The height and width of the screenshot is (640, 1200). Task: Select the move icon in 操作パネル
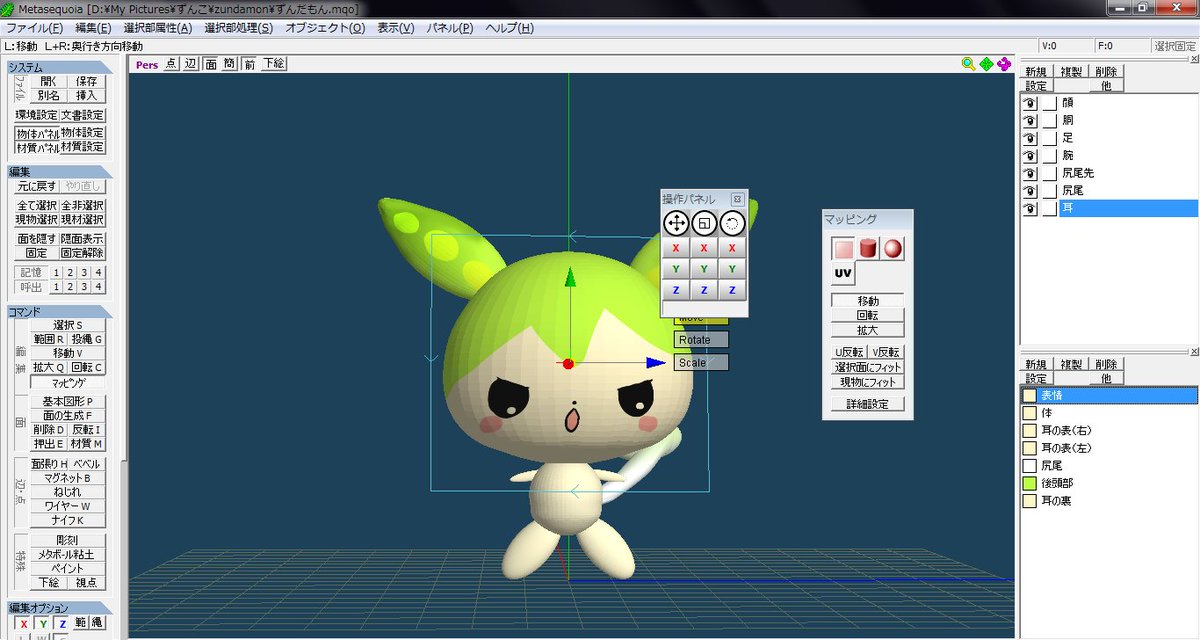676,223
